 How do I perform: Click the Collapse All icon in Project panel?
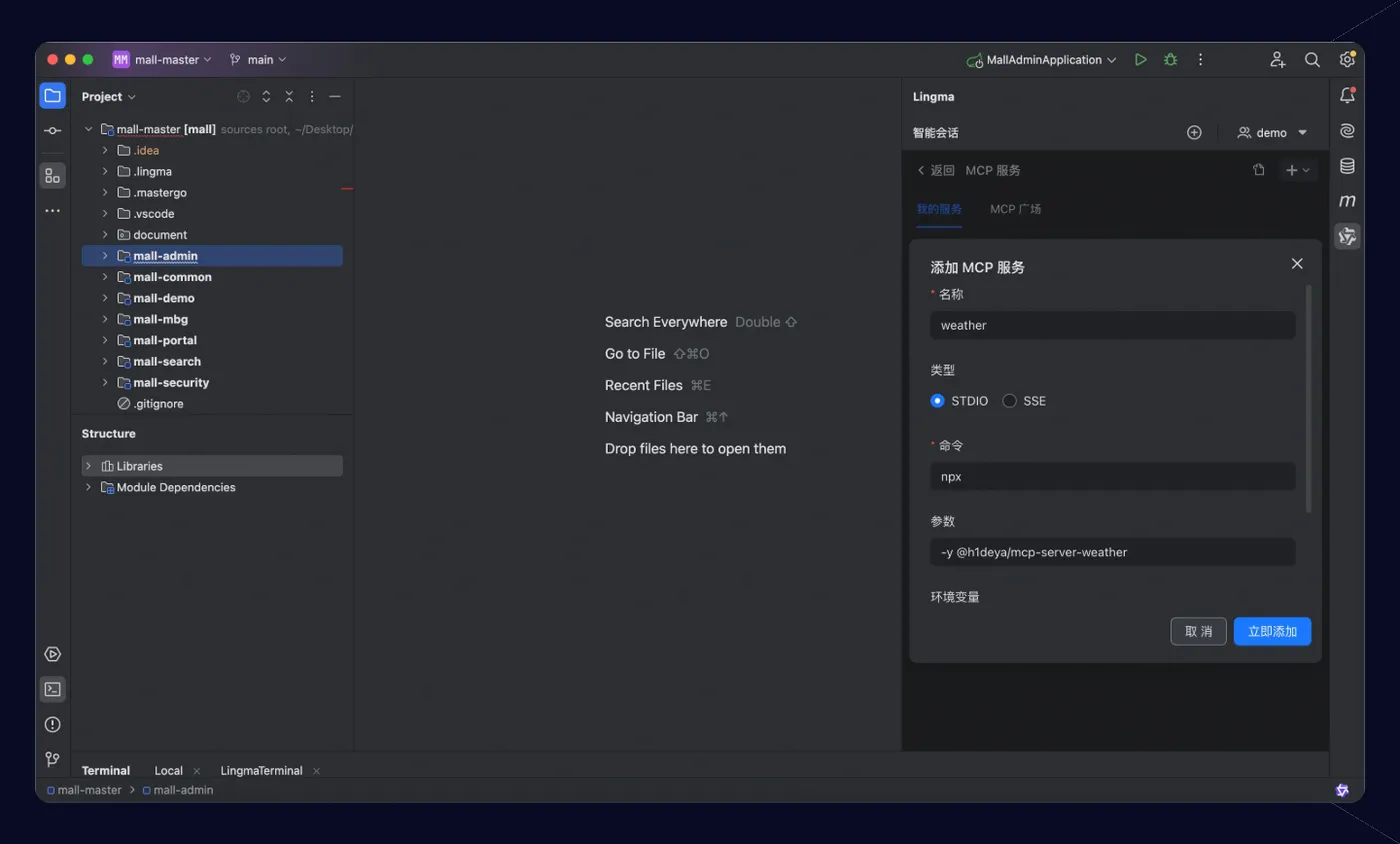point(289,96)
